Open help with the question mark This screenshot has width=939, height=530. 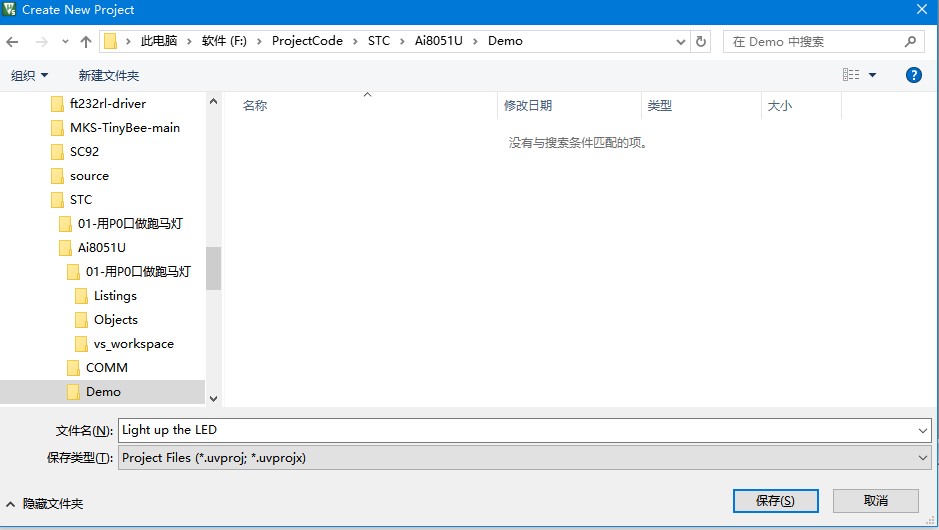[914, 75]
